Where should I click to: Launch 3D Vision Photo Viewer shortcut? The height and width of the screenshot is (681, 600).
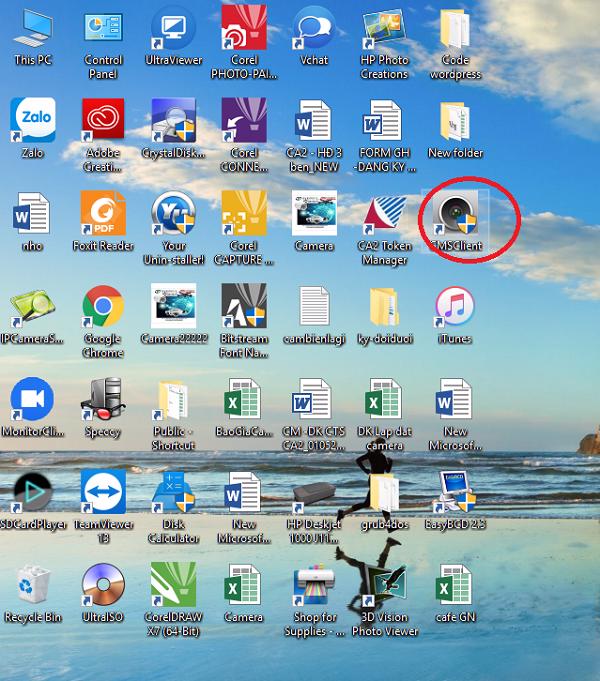click(384, 585)
